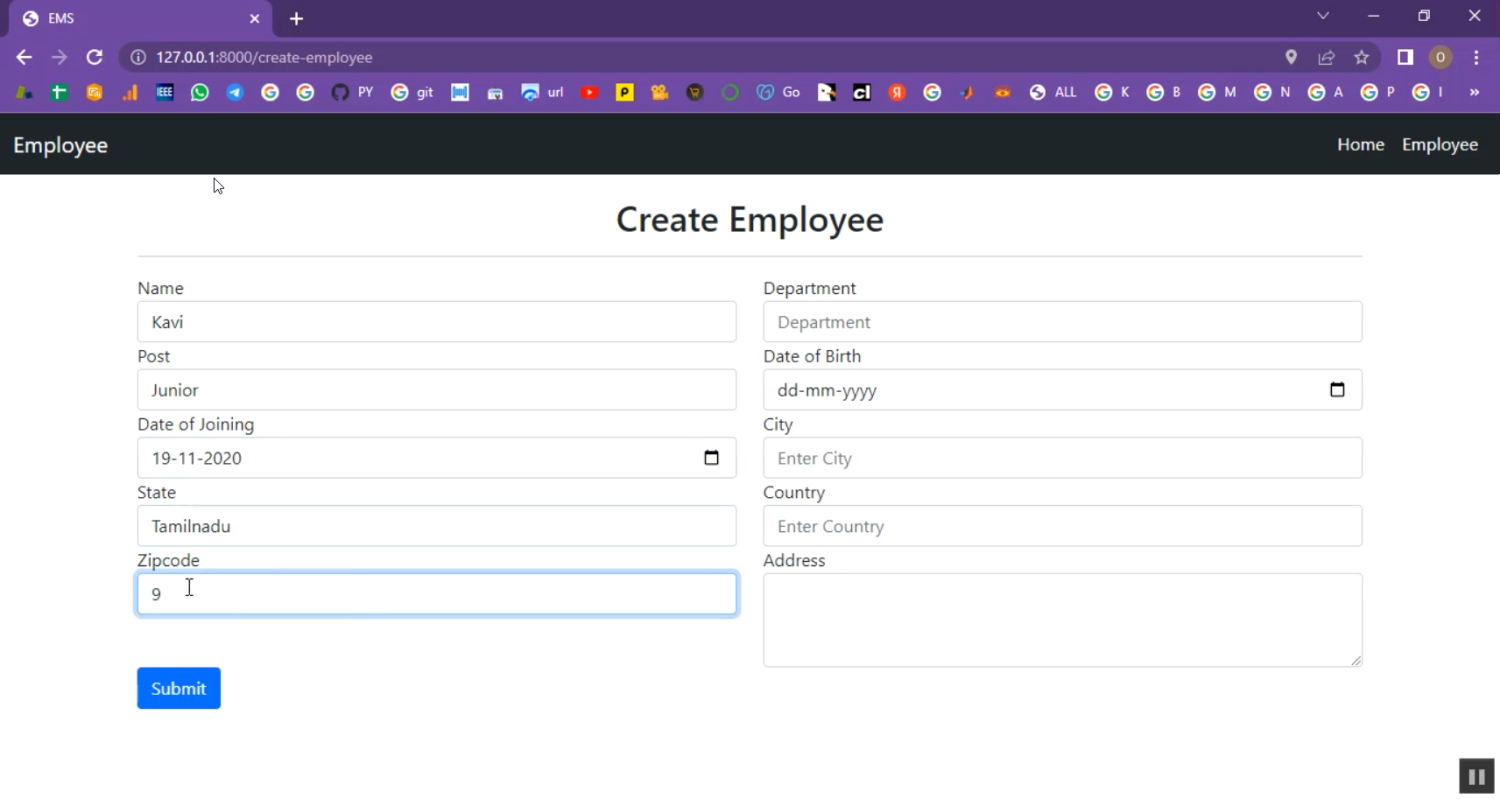The image size is (1500, 799).
Task: Toggle the browser side panel
Action: point(1405,58)
